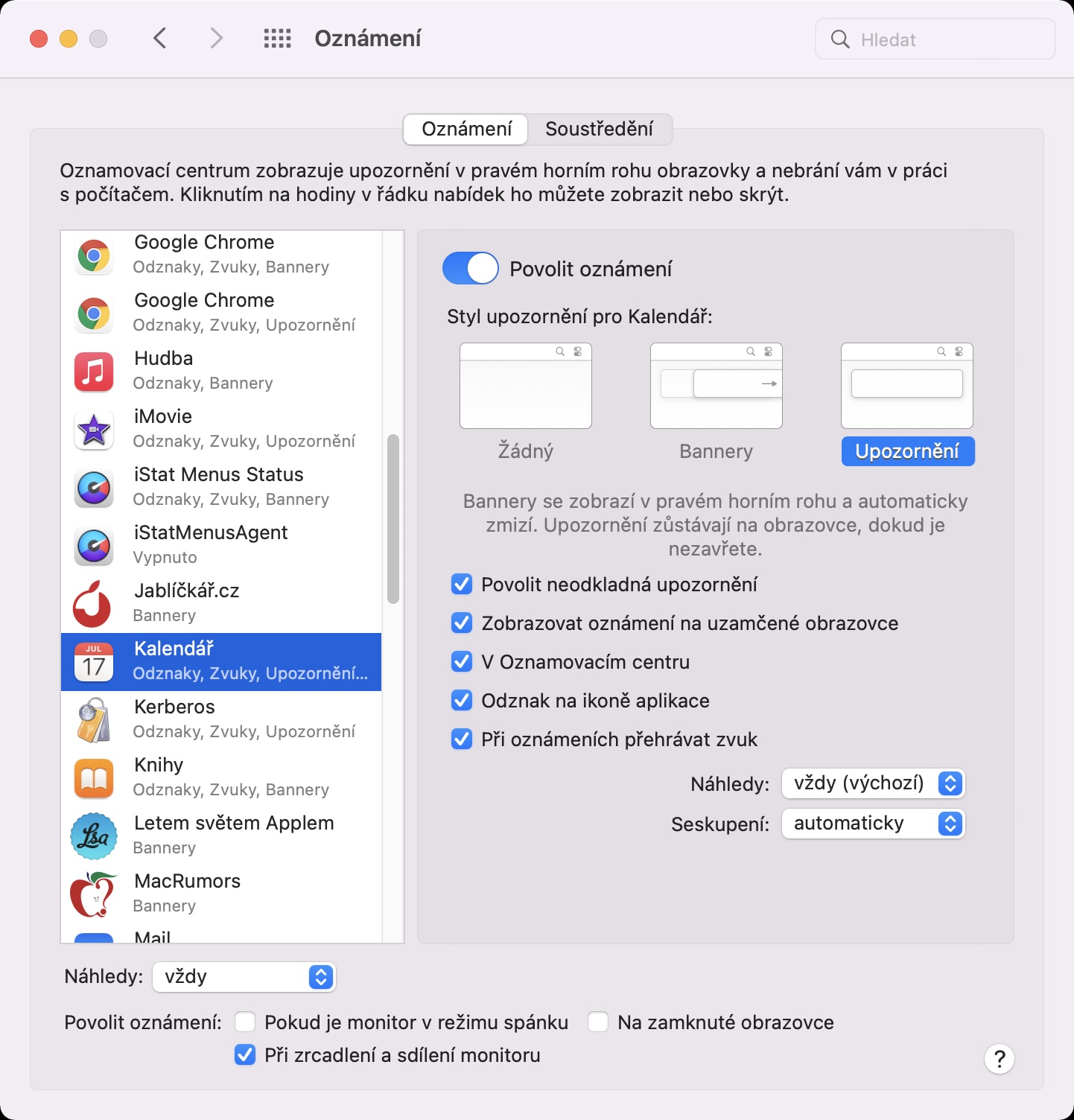The width and height of the screenshot is (1074, 1120).
Task: Click the app list scrollbar thumb
Action: (393, 518)
